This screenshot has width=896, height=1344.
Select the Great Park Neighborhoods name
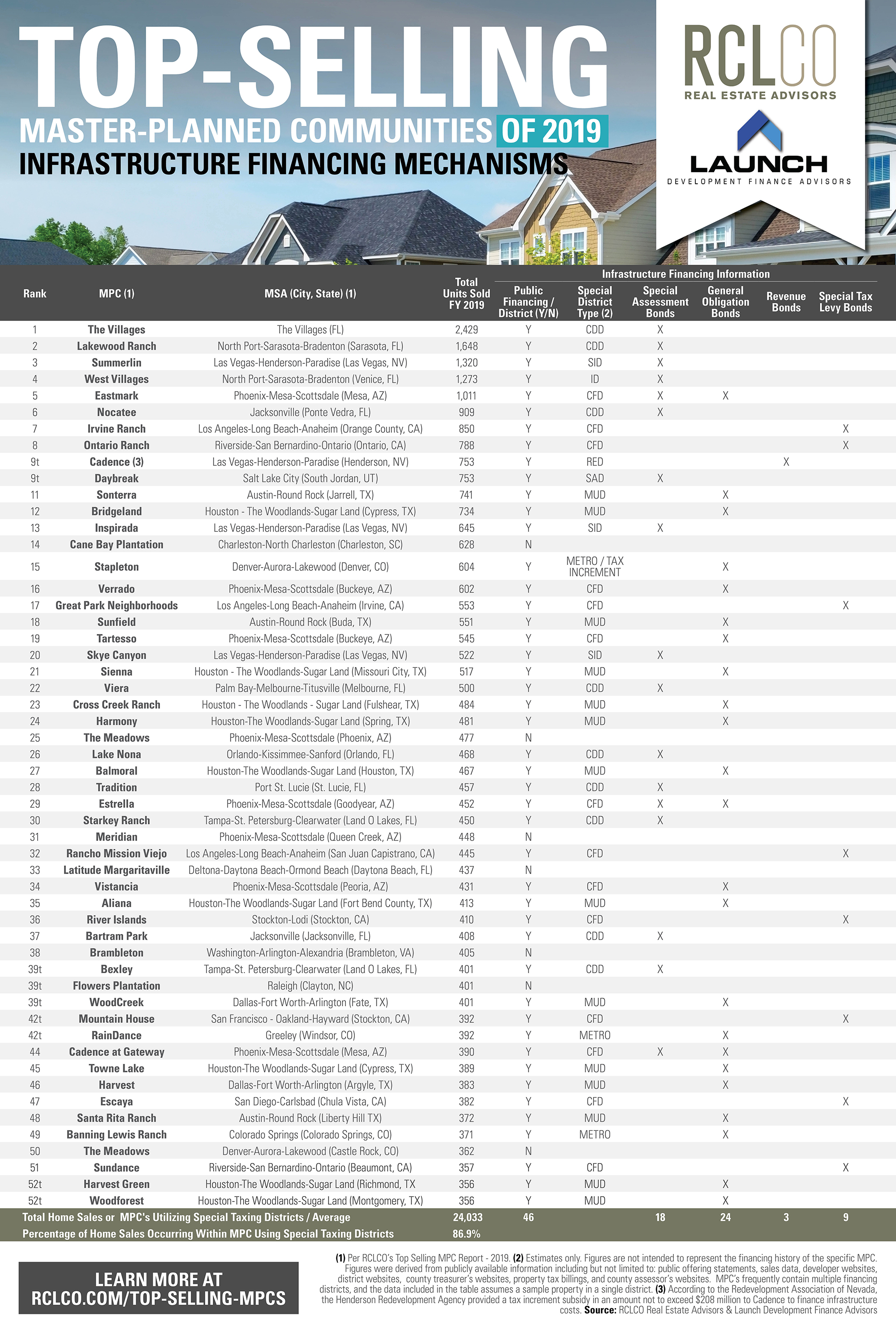pos(116,606)
